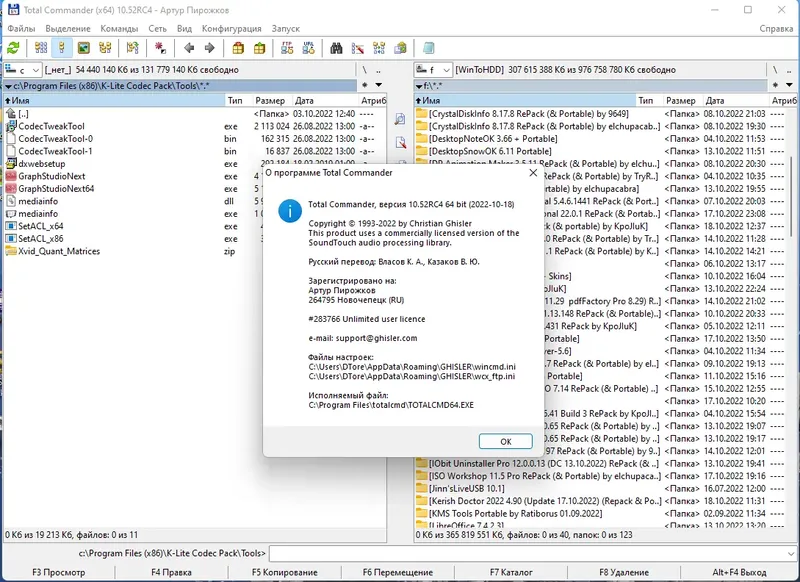Sort right panel by Дата column
The width and height of the screenshot is (800, 582).
point(735,100)
